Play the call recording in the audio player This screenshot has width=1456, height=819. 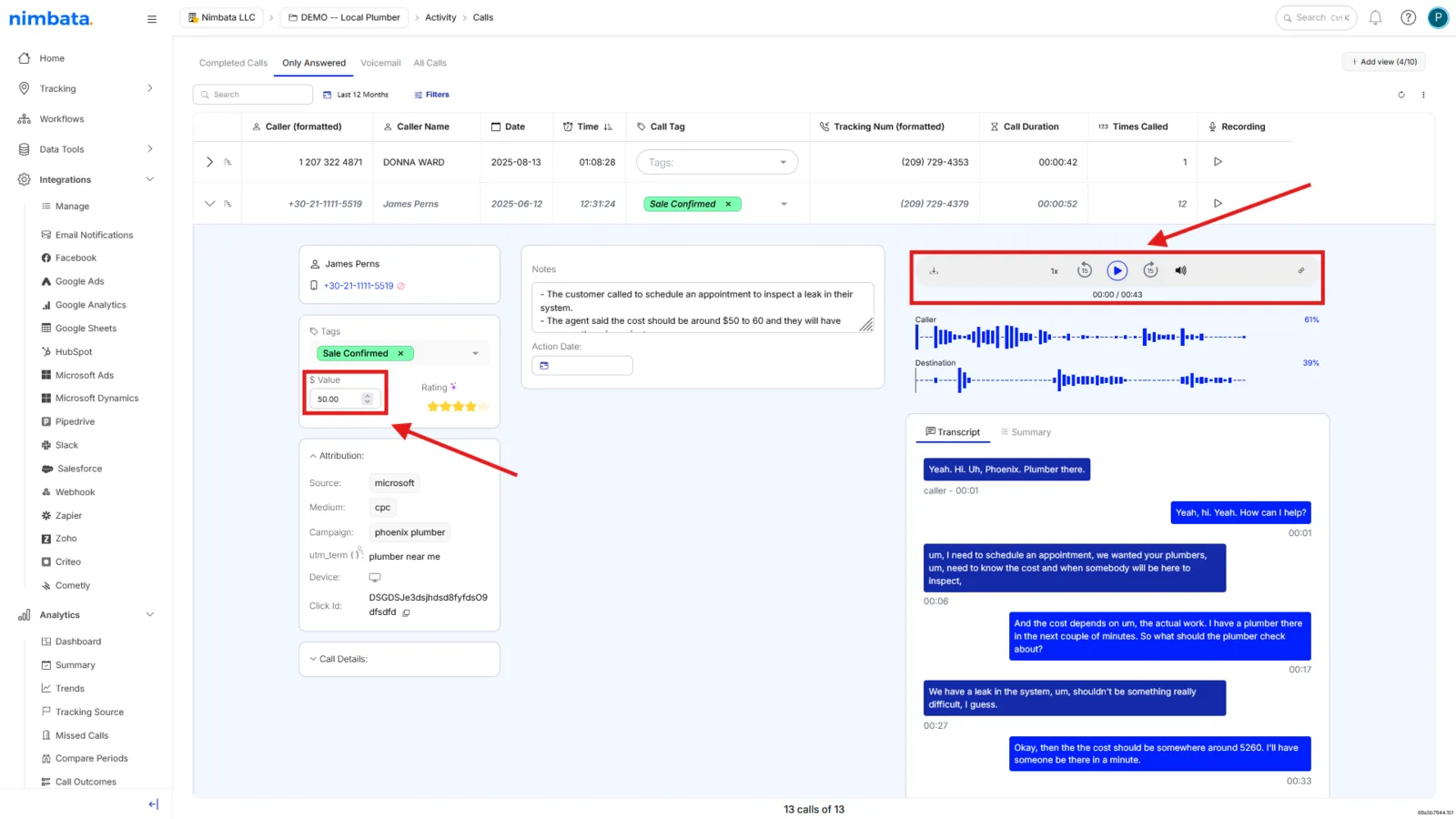pos(1117,270)
